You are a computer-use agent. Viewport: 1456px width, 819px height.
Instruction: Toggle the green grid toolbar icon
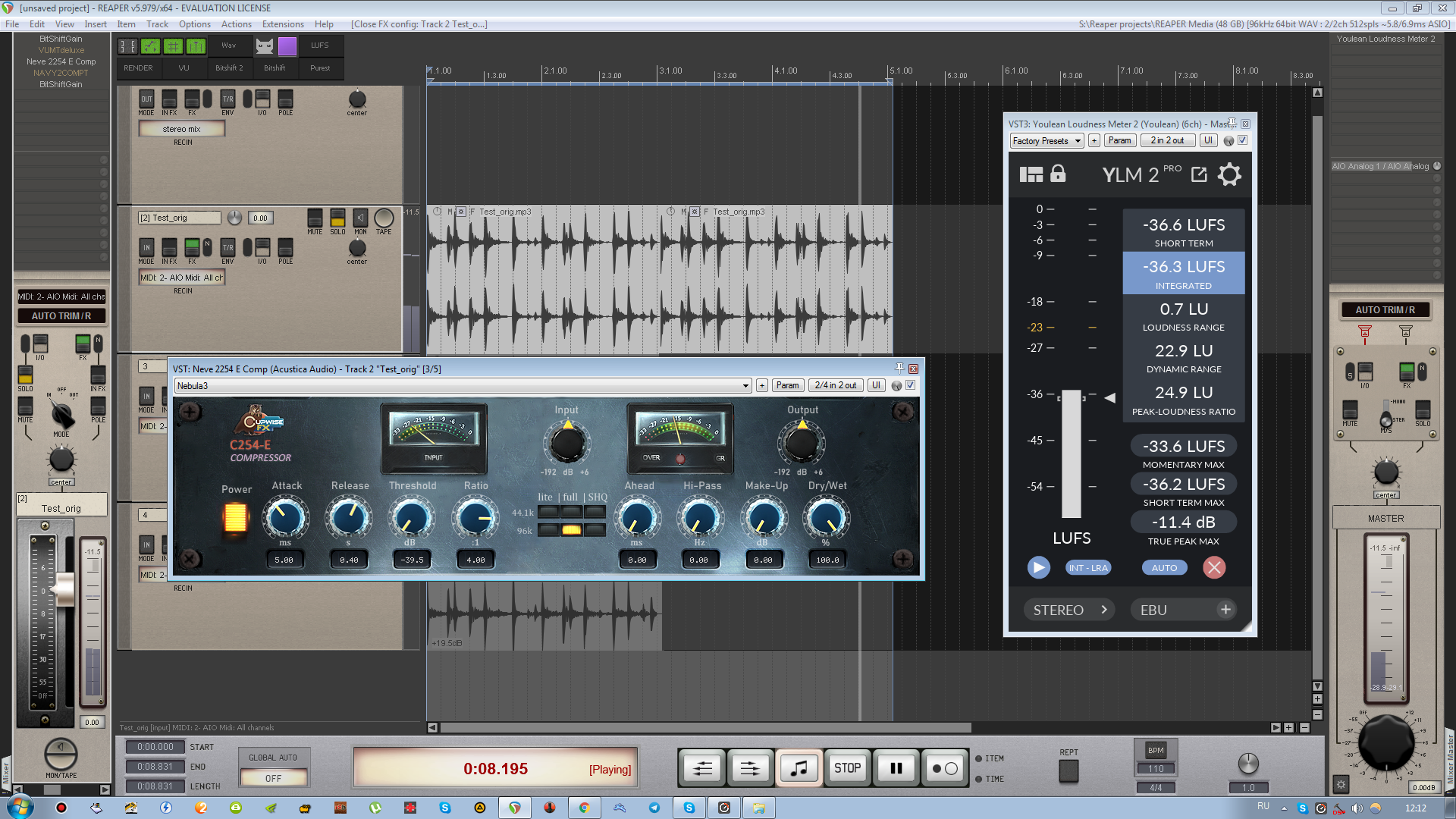point(173,46)
